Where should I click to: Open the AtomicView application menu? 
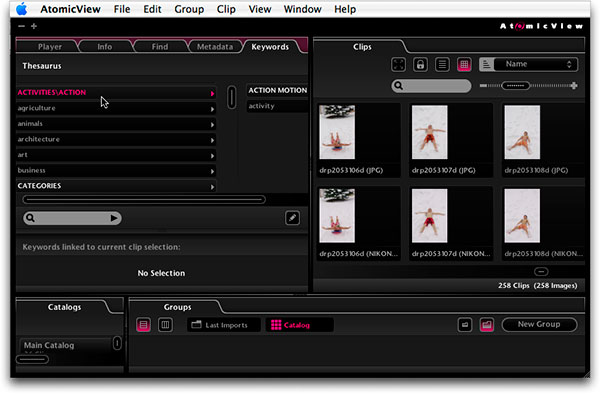[x=70, y=9]
